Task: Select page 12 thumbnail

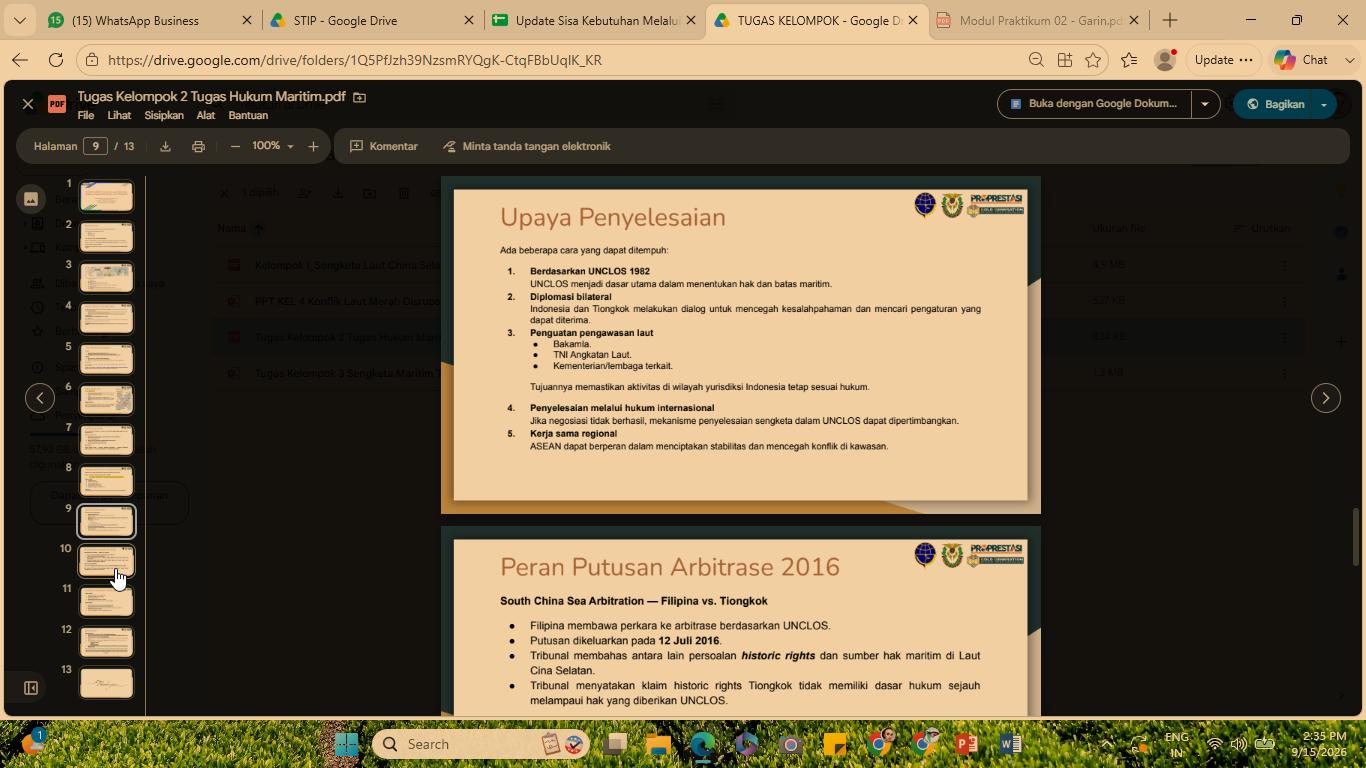Action: click(106, 642)
